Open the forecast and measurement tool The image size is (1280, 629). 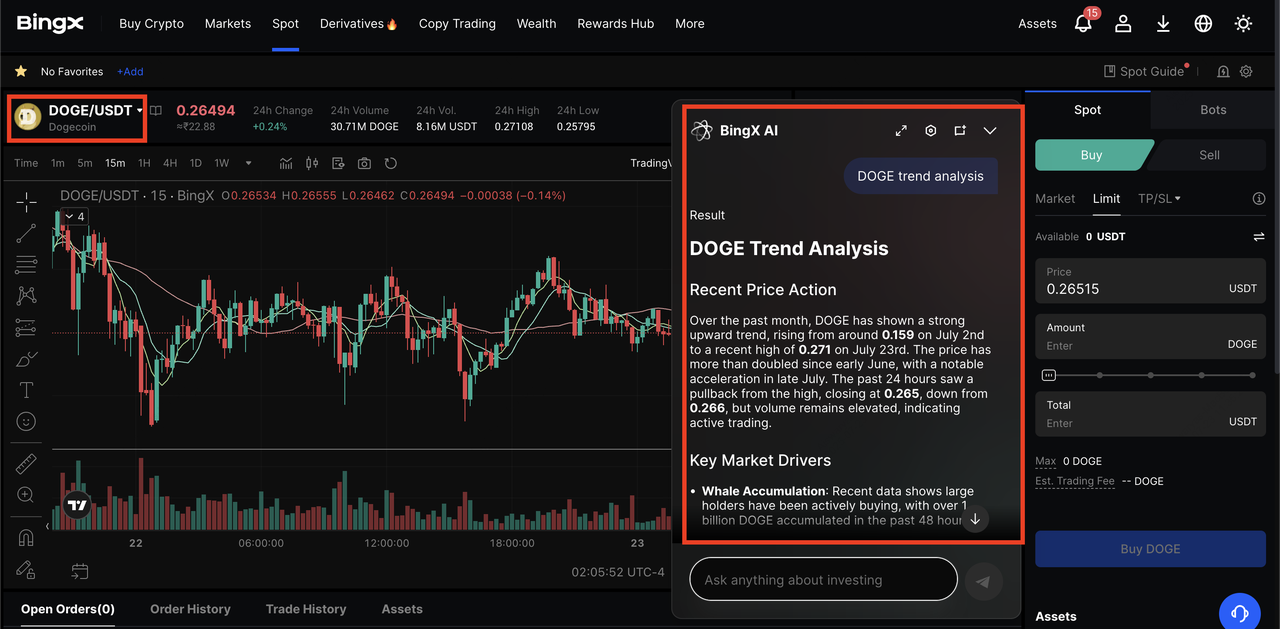26,328
